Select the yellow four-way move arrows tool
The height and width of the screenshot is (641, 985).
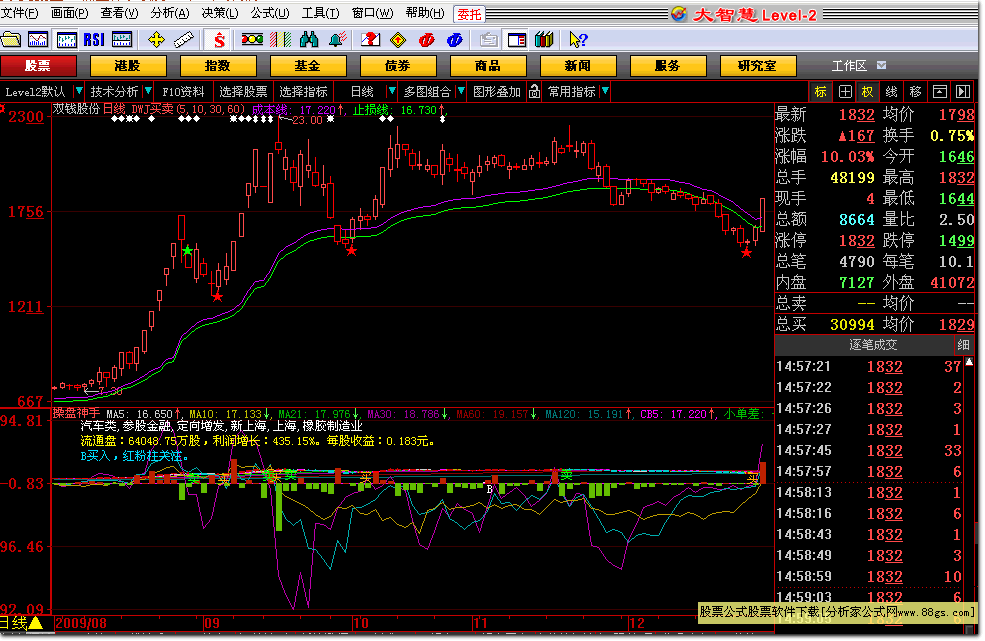click(156, 40)
